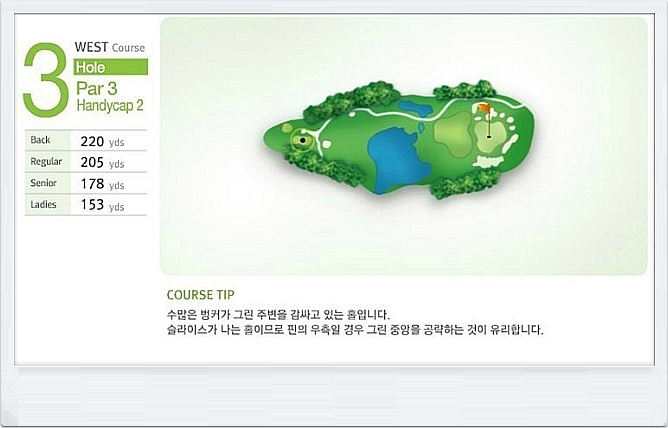Select the 'Ladies' tee row label
668x428 pixels.
43,204
